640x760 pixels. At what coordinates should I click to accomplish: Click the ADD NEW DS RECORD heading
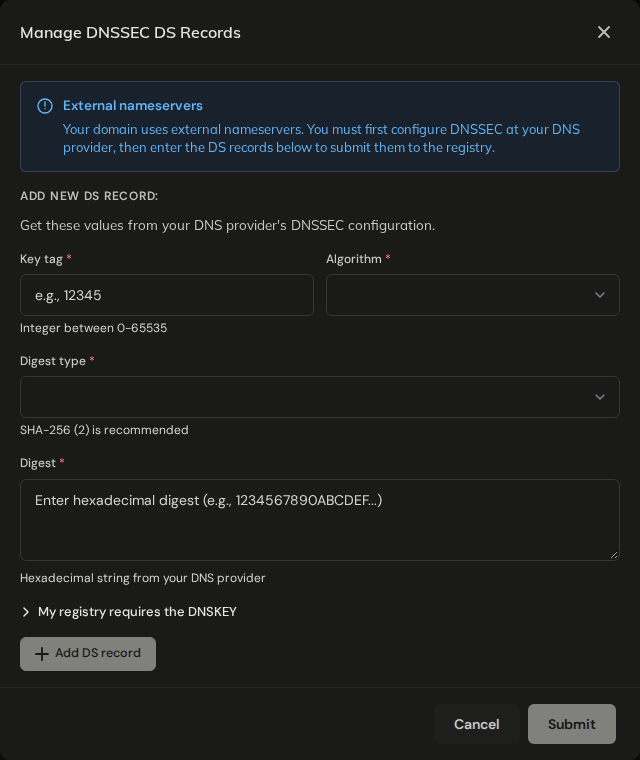(x=89, y=196)
